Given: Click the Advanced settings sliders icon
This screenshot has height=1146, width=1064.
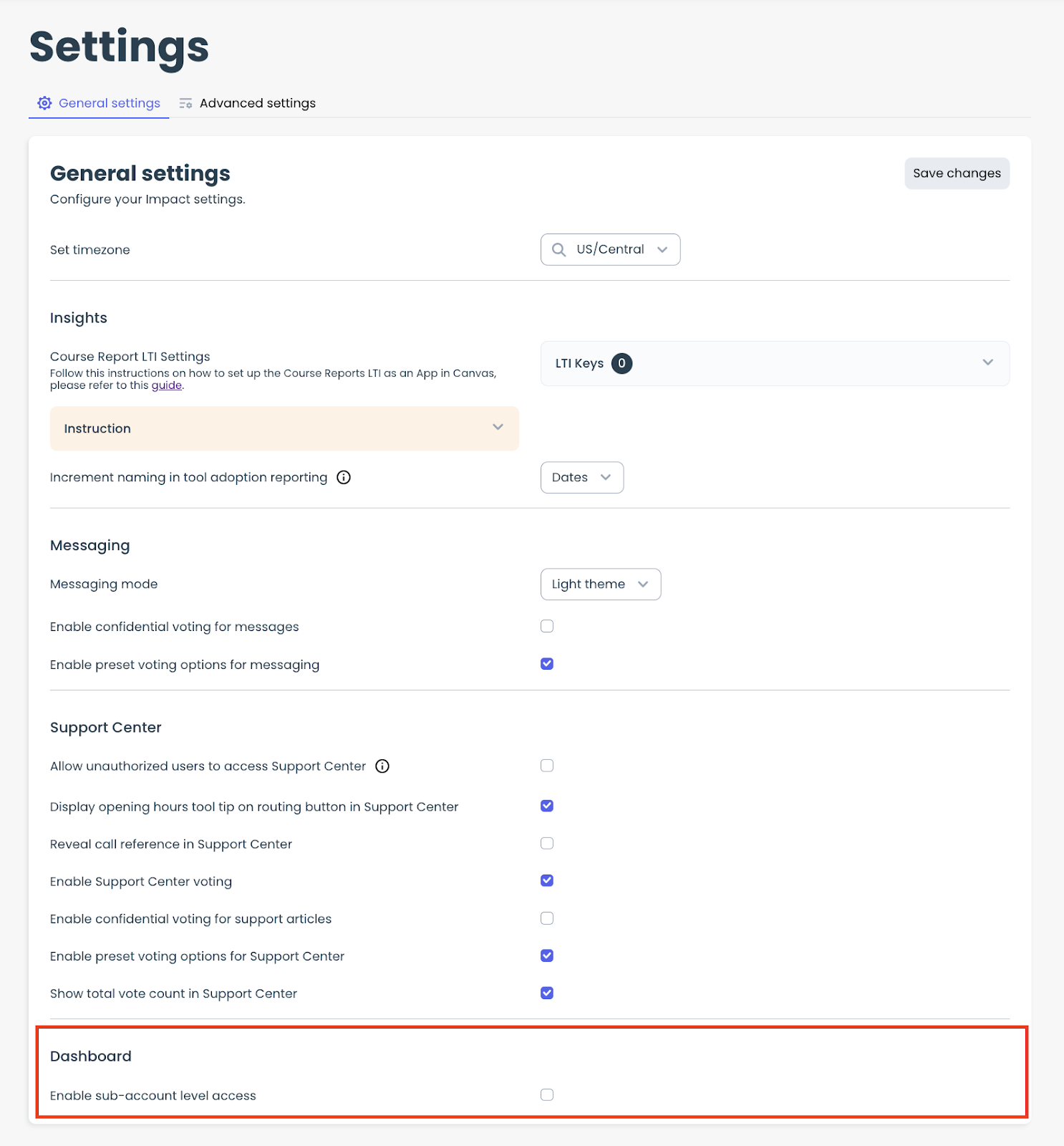Looking at the screenshot, I should [x=185, y=103].
